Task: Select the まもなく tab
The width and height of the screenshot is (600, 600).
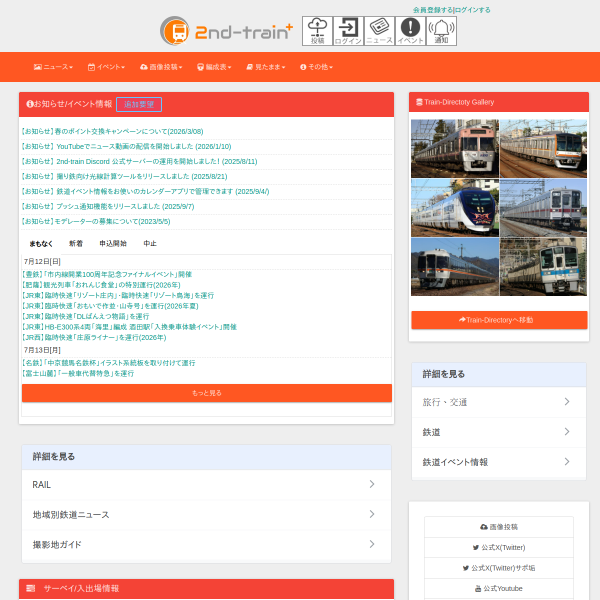Action: coord(41,244)
